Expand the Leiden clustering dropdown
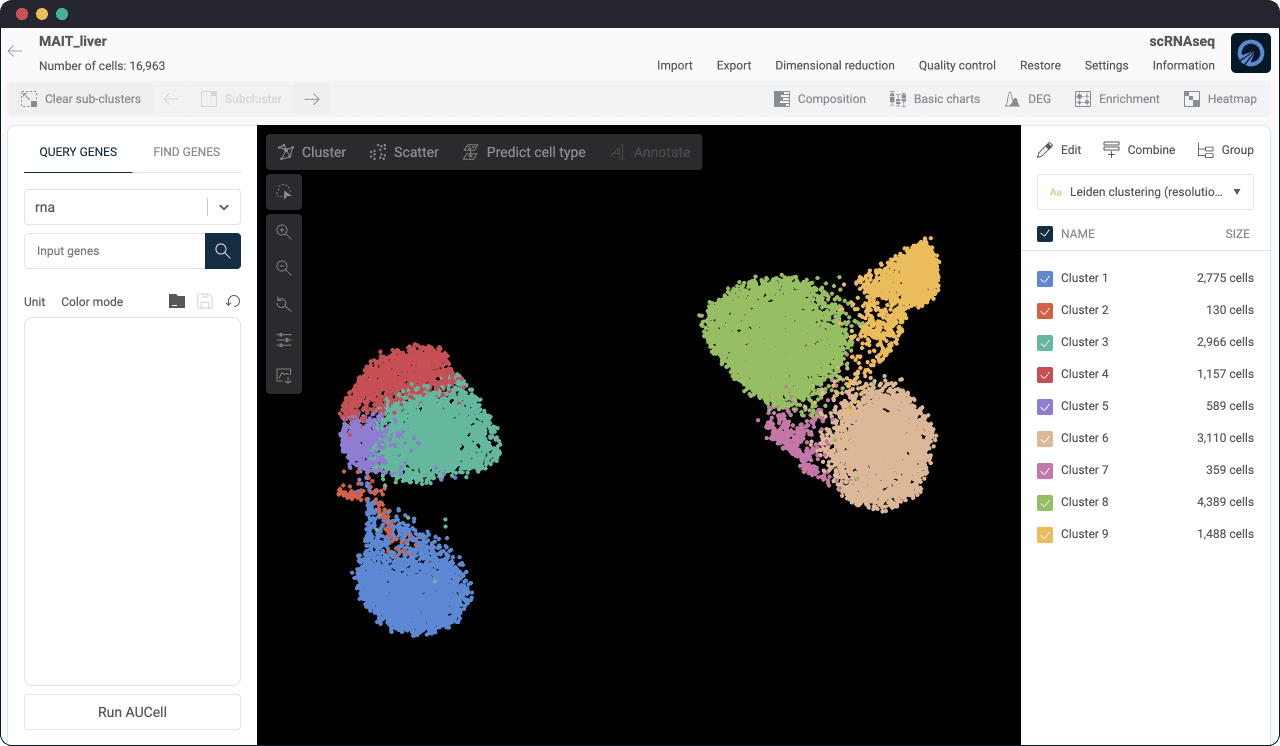Screen dimensions: 1280x746 [1145, 192]
